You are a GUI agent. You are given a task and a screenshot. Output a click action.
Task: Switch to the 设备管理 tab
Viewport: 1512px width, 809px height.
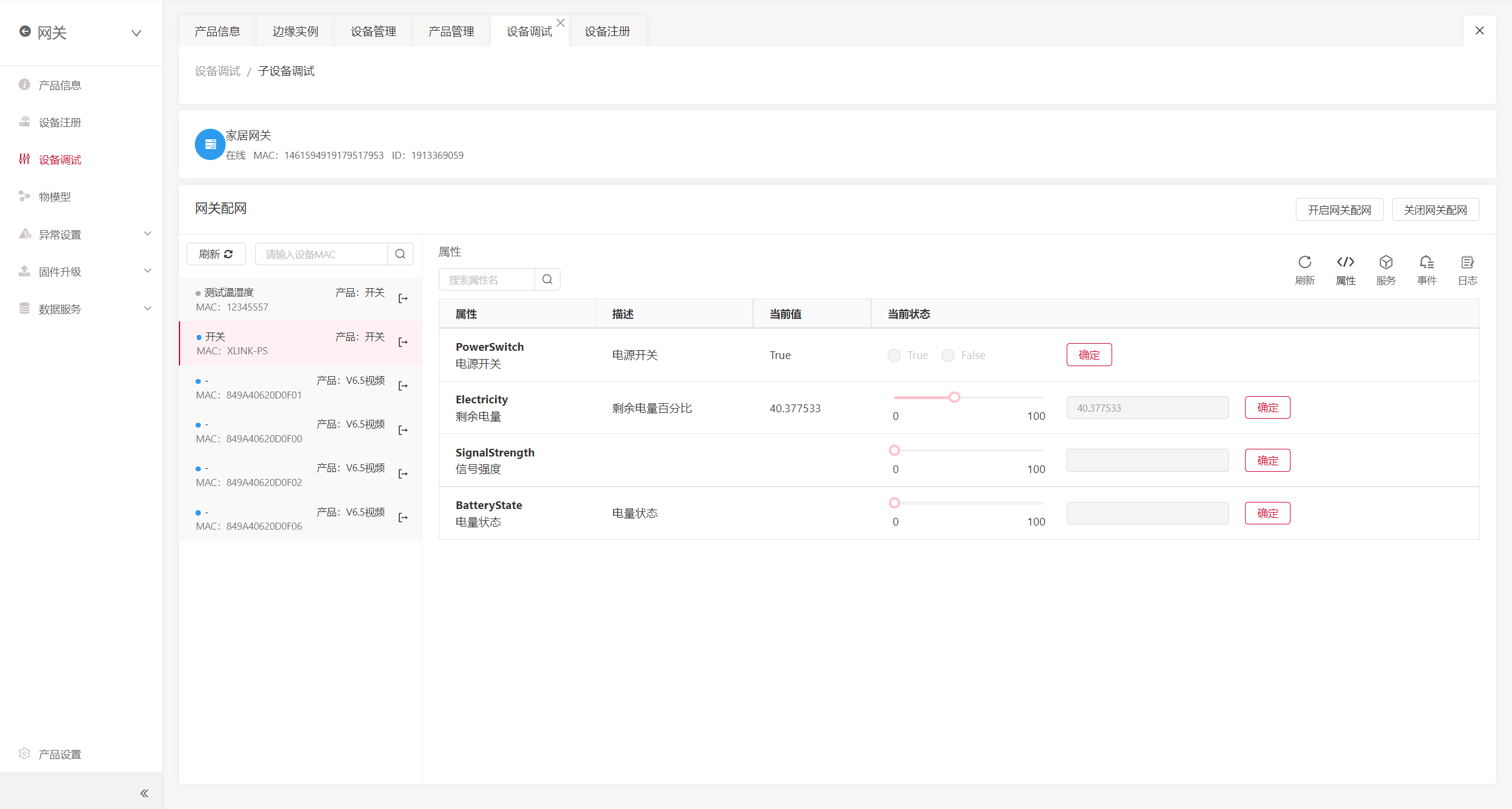373,31
